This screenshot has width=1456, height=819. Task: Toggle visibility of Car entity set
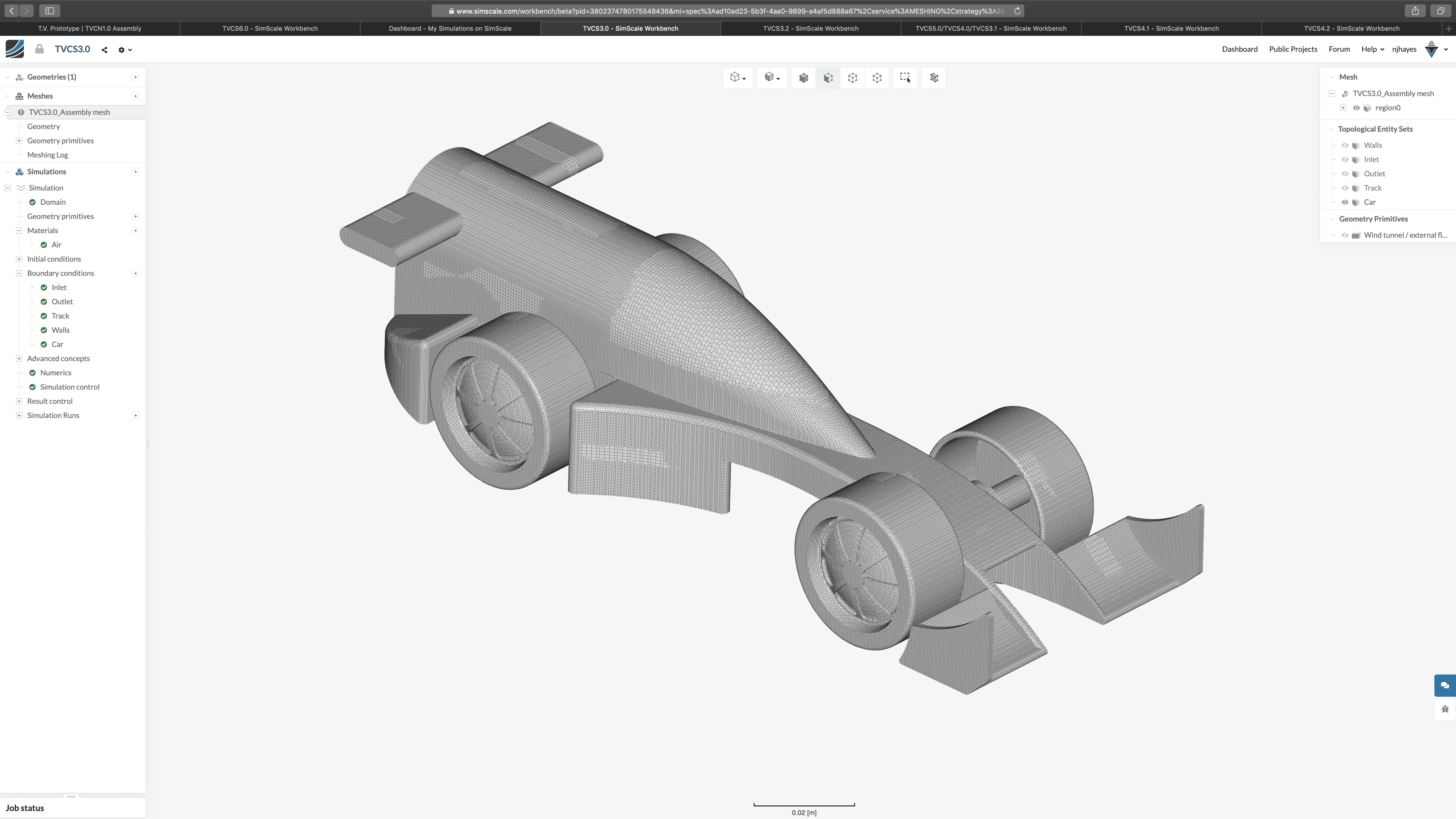(1345, 202)
